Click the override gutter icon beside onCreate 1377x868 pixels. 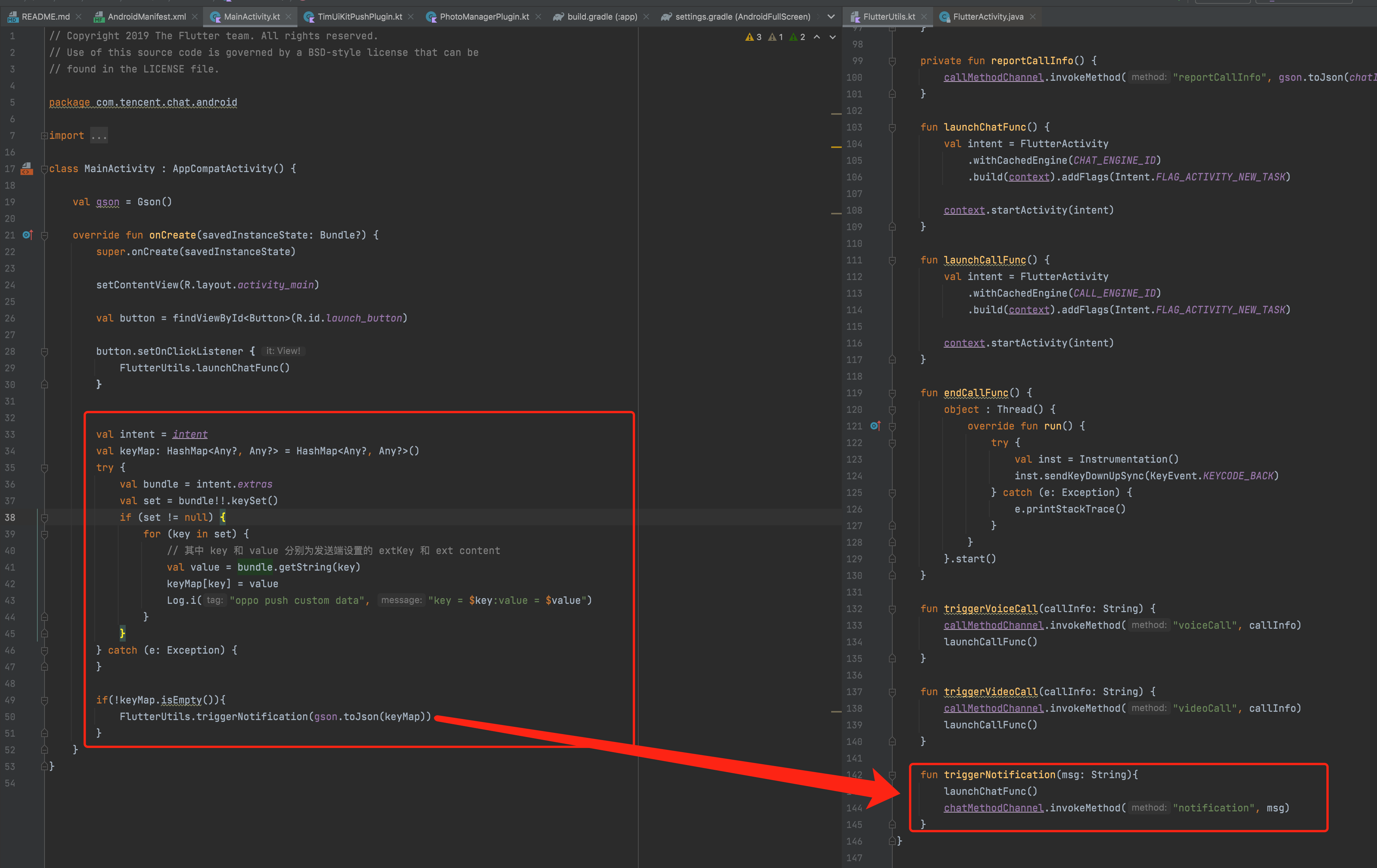pos(28,235)
